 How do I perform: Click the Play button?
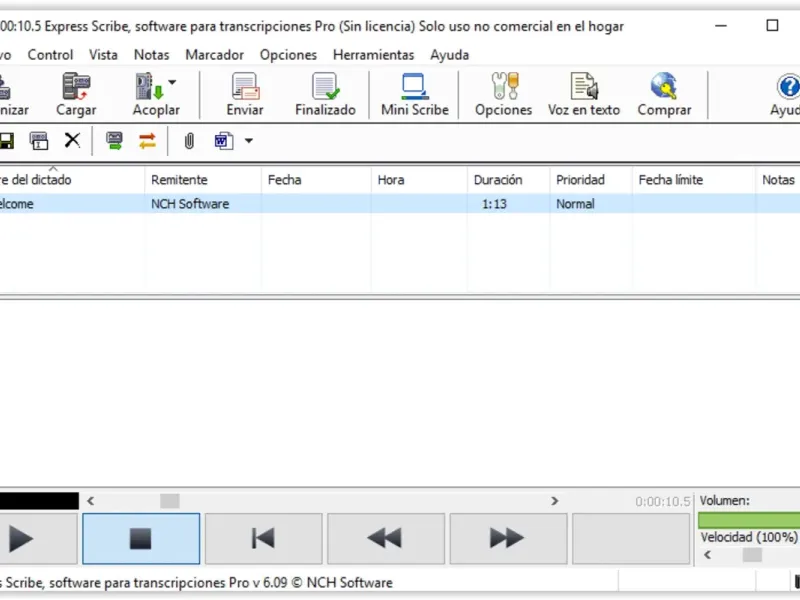(x=39, y=539)
